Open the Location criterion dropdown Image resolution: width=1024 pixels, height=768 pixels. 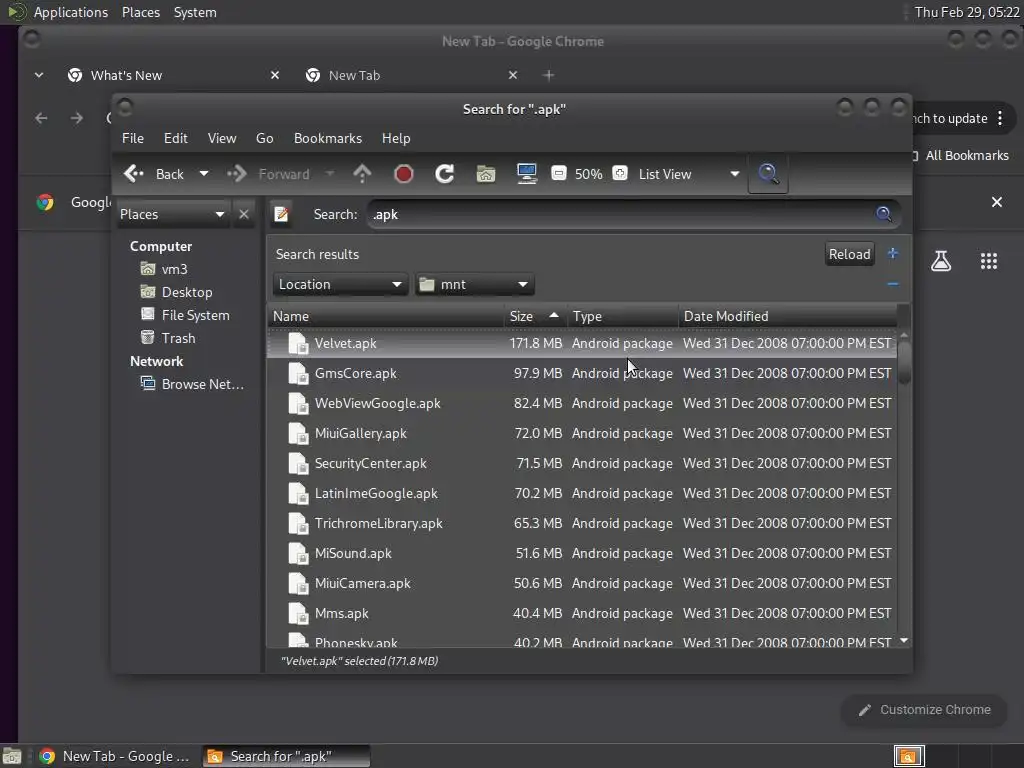[x=340, y=284]
